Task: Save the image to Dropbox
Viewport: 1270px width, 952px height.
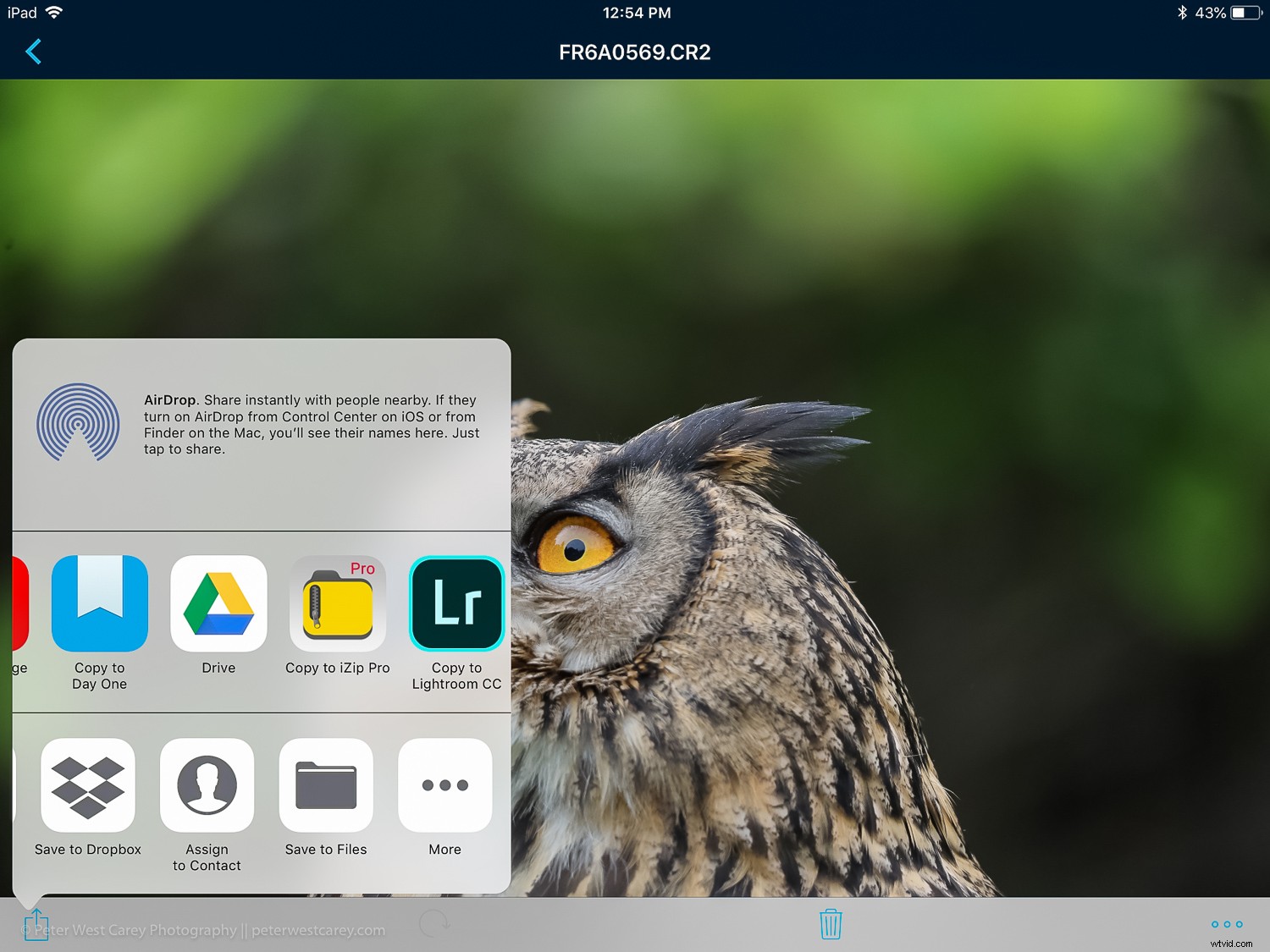Action: pyautogui.click(x=88, y=785)
